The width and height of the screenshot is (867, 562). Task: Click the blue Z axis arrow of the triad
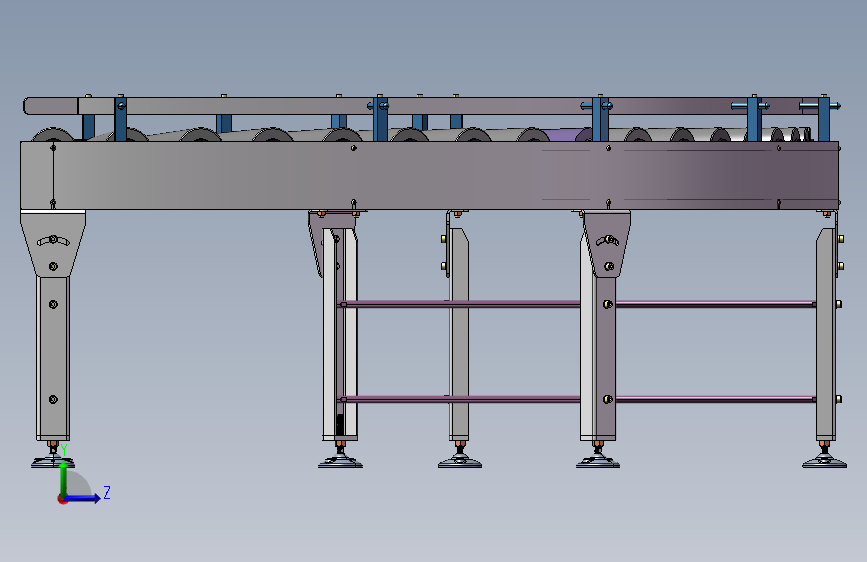point(84,498)
